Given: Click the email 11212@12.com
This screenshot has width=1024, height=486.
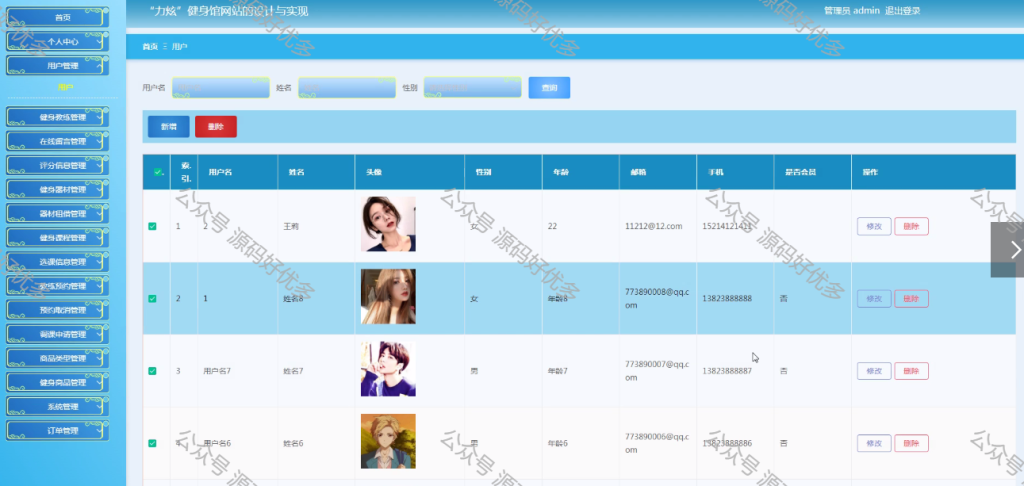Looking at the screenshot, I should 654,226.
